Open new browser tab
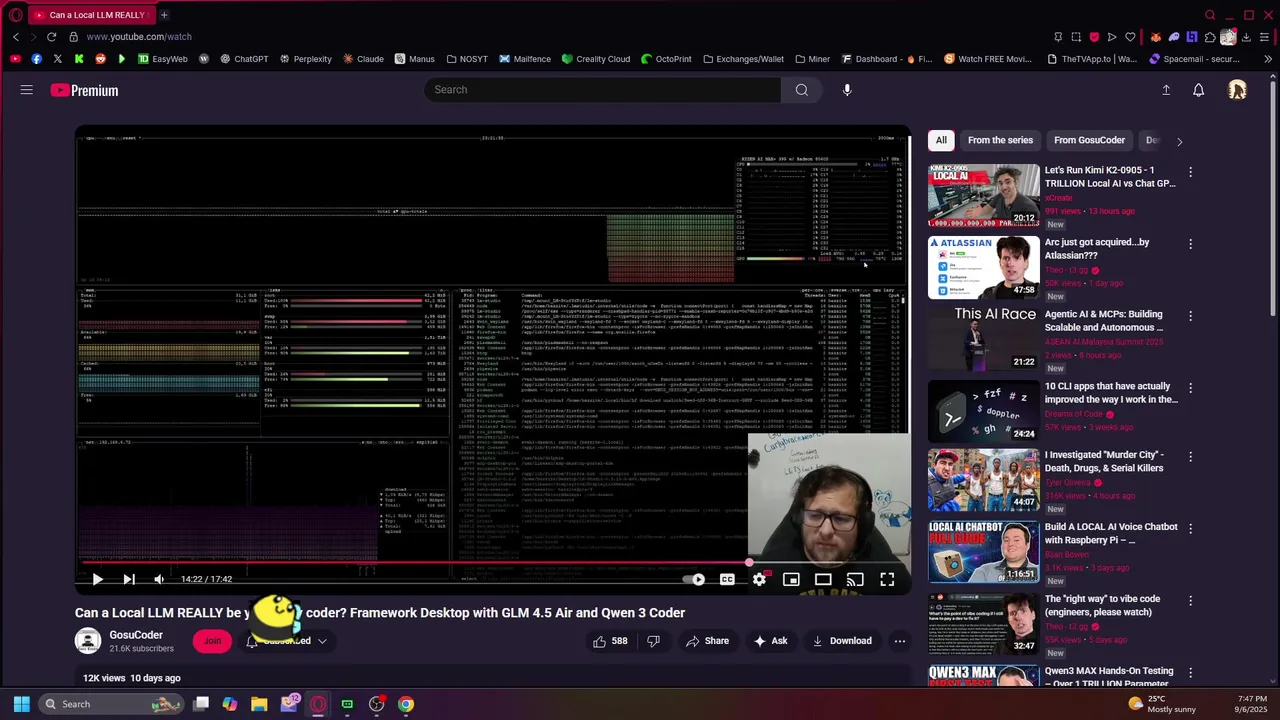Viewport: 1280px width, 720px height. pyautogui.click(x=164, y=15)
